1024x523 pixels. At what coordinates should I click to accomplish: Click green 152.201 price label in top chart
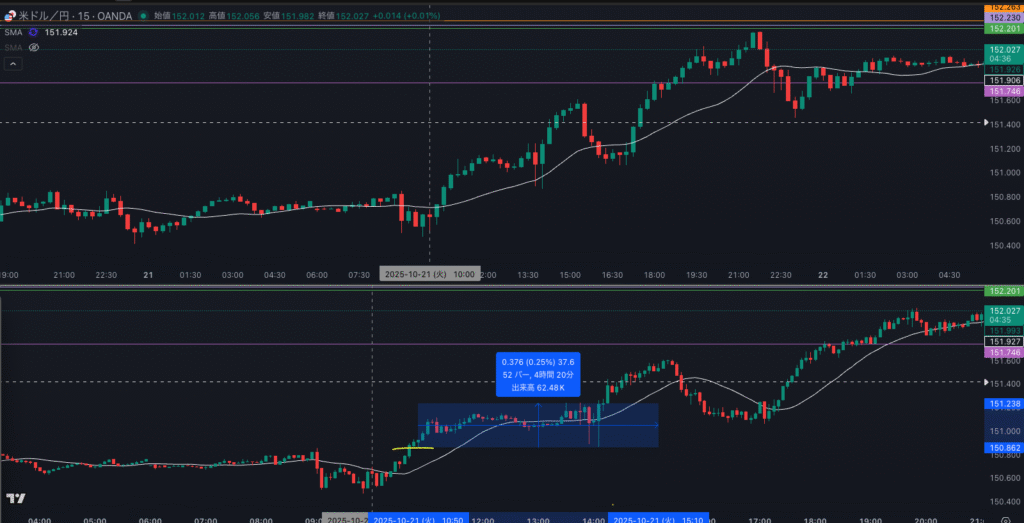pos(1003,28)
